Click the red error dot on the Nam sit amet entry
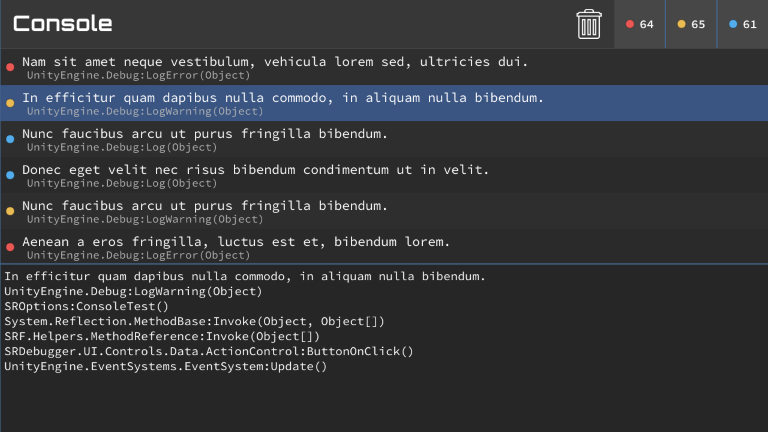Viewport: 768px width, 432px height. pyautogui.click(x=10, y=67)
